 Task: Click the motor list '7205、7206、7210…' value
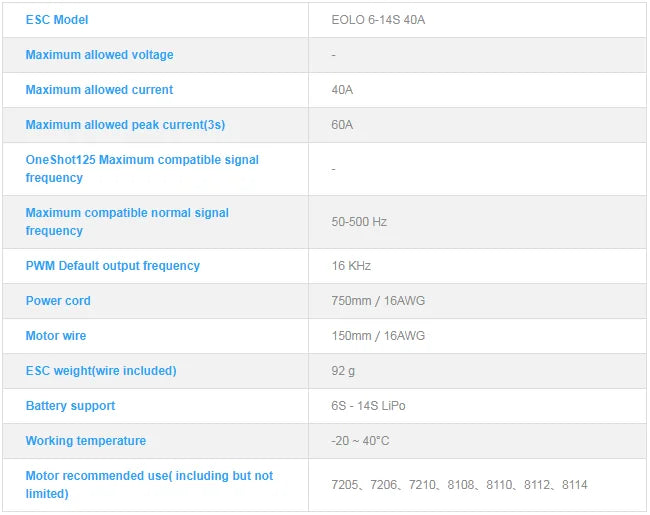tap(459, 485)
